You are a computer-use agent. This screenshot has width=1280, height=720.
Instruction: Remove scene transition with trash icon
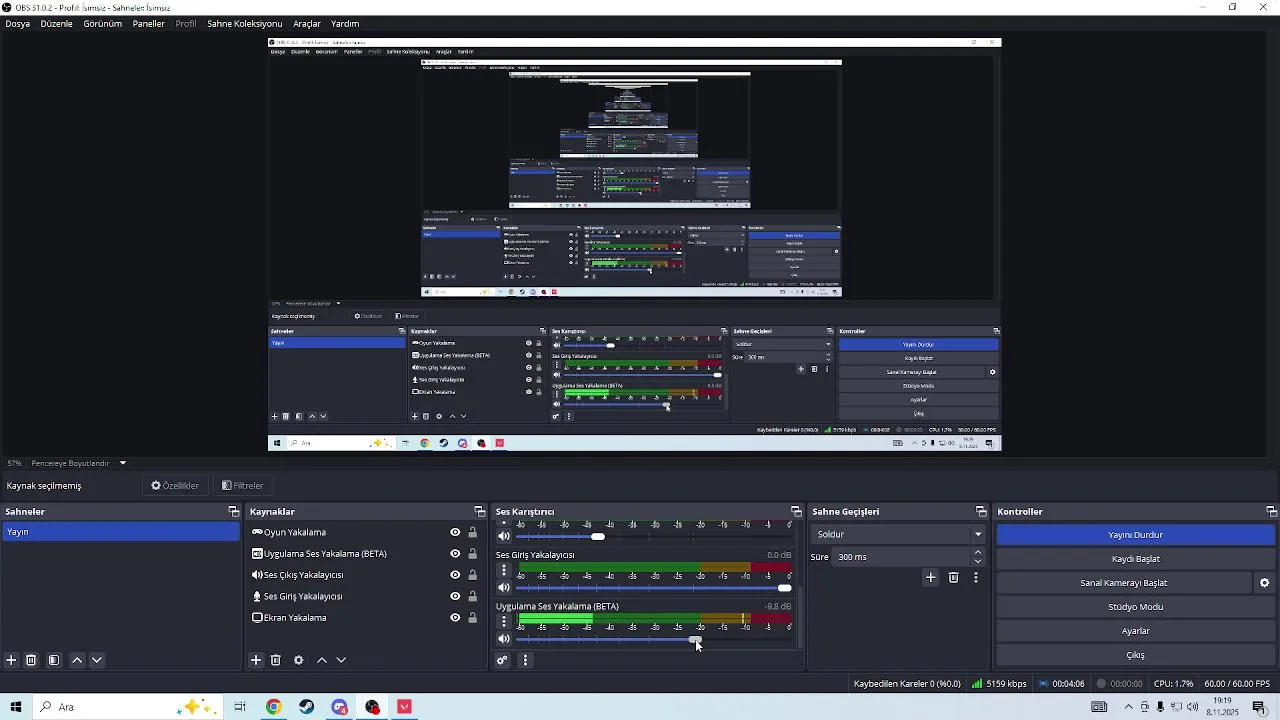click(953, 577)
